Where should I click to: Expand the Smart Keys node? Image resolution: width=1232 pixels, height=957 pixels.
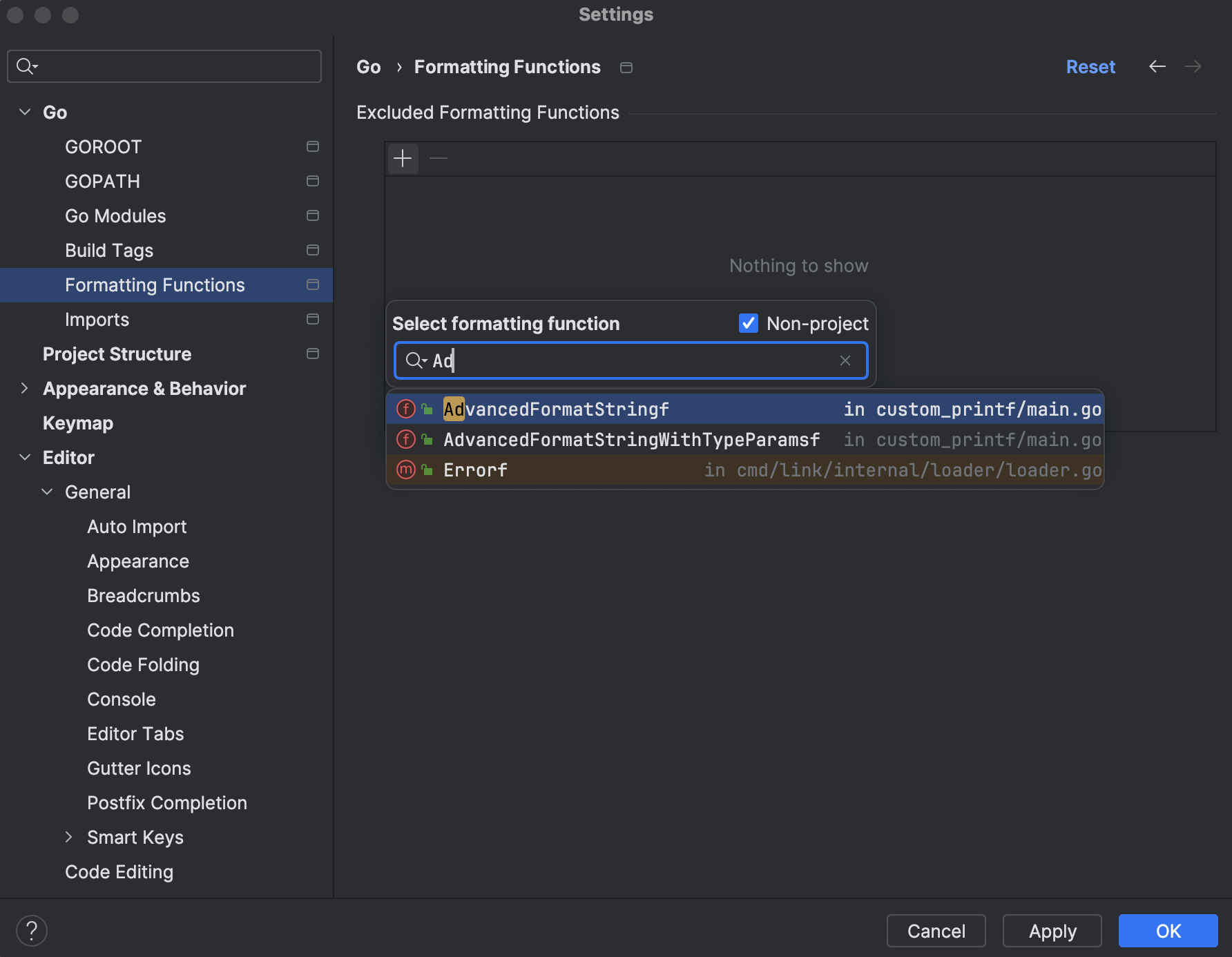(x=69, y=837)
